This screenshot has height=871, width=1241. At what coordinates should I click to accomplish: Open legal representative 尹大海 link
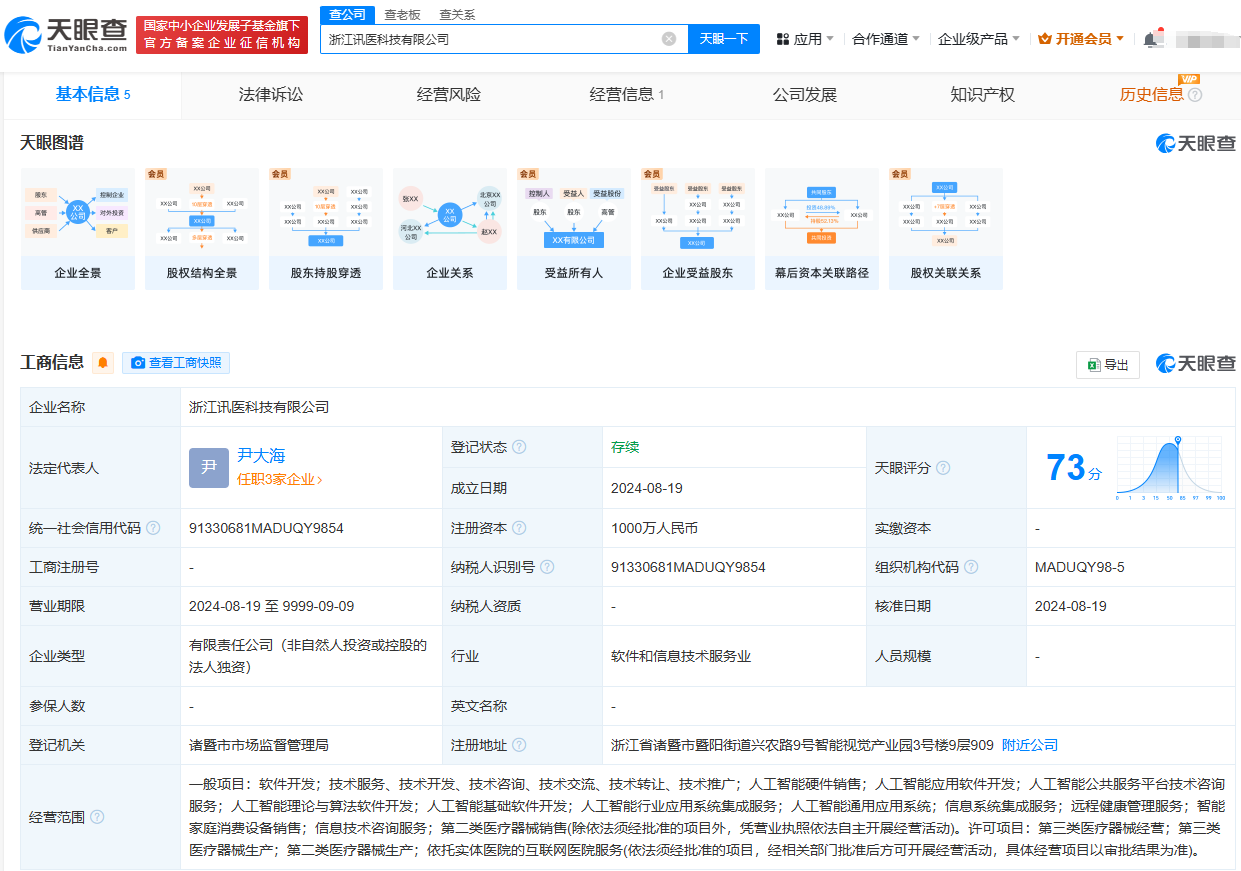(261, 455)
